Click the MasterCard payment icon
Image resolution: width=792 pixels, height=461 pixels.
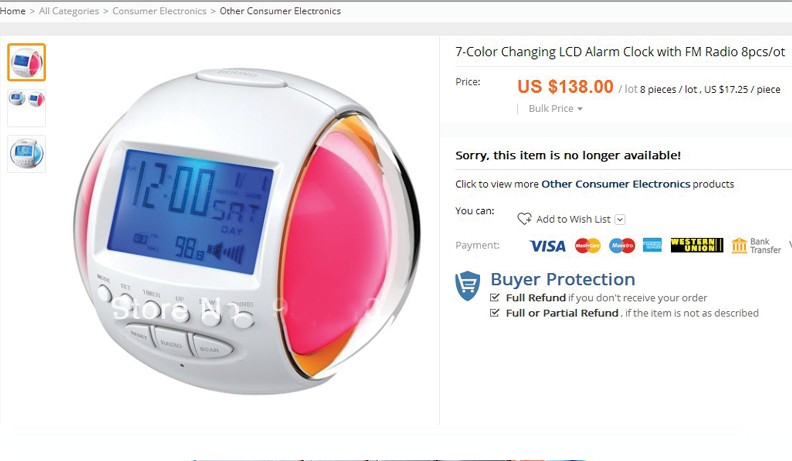click(588, 246)
